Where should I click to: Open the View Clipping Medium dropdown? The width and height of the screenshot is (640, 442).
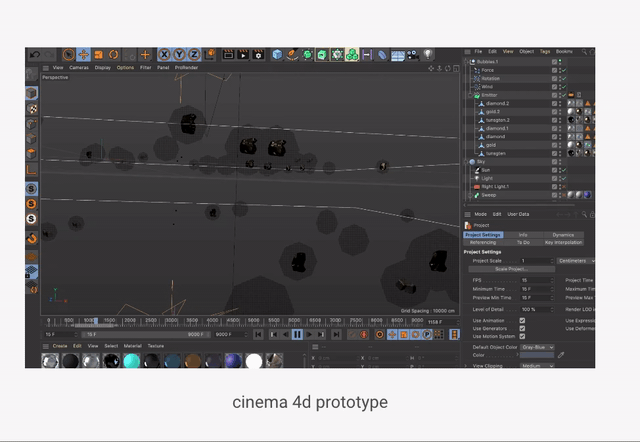coord(537,366)
